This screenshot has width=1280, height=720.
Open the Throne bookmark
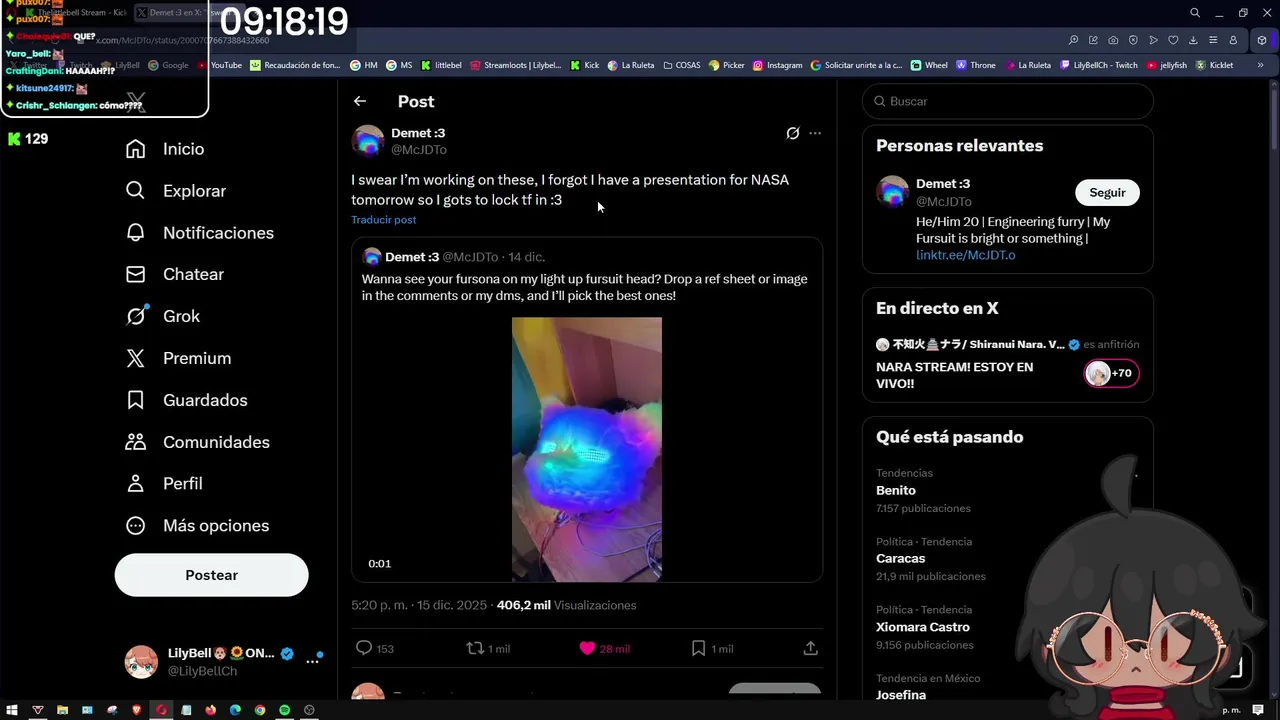point(976,65)
